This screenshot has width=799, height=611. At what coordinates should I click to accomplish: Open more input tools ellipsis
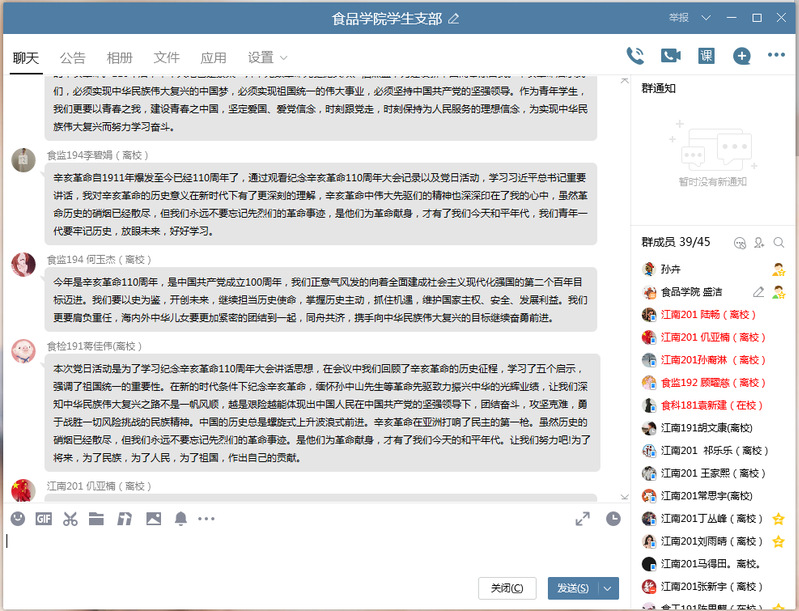206,519
